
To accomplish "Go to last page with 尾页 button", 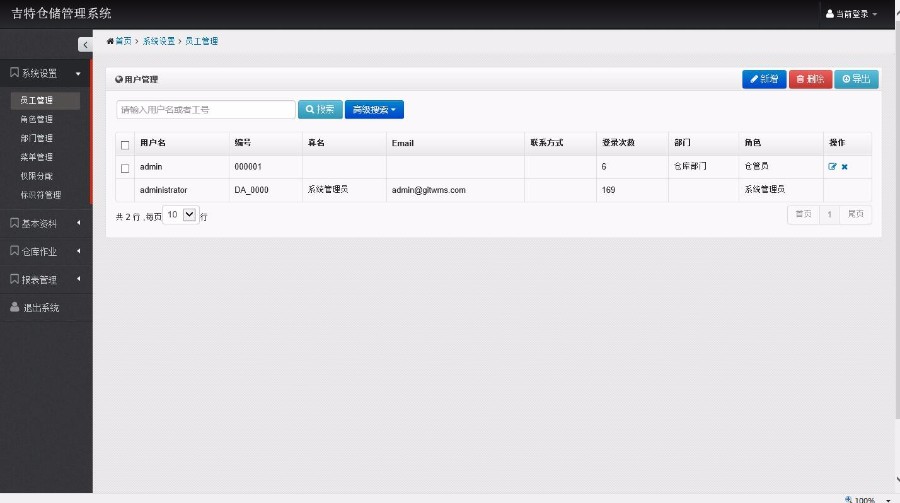I will [855, 214].
